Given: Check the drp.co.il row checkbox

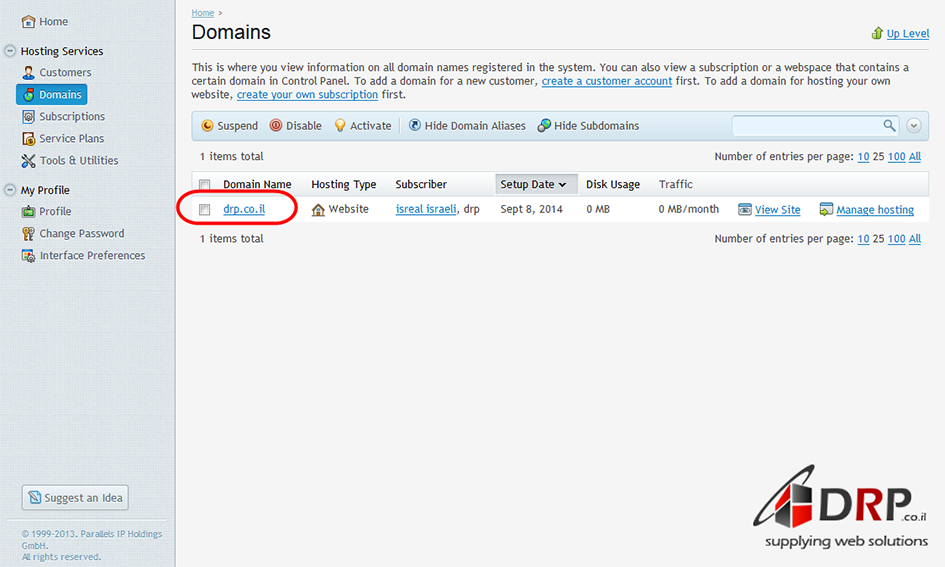Looking at the screenshot, I should point(205,210).
